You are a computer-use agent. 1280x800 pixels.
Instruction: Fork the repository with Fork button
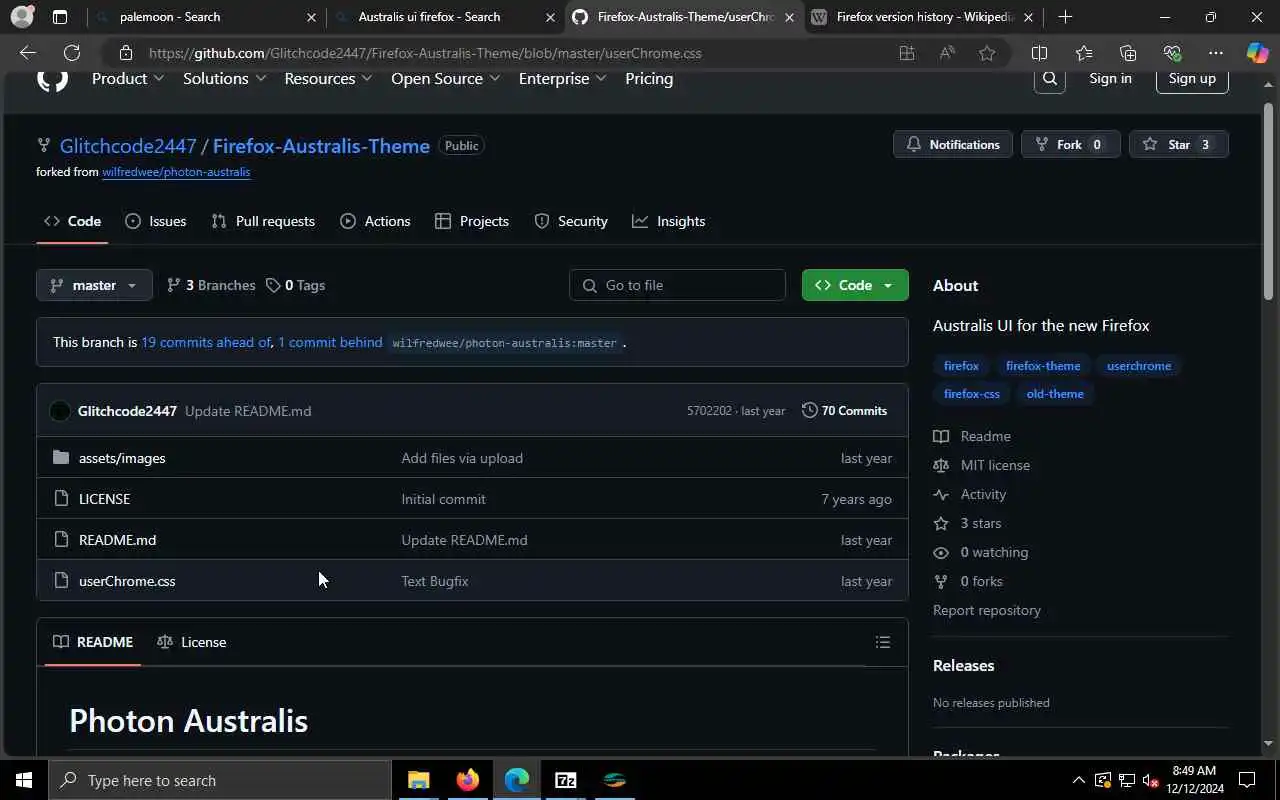(x=1070, y=144)
